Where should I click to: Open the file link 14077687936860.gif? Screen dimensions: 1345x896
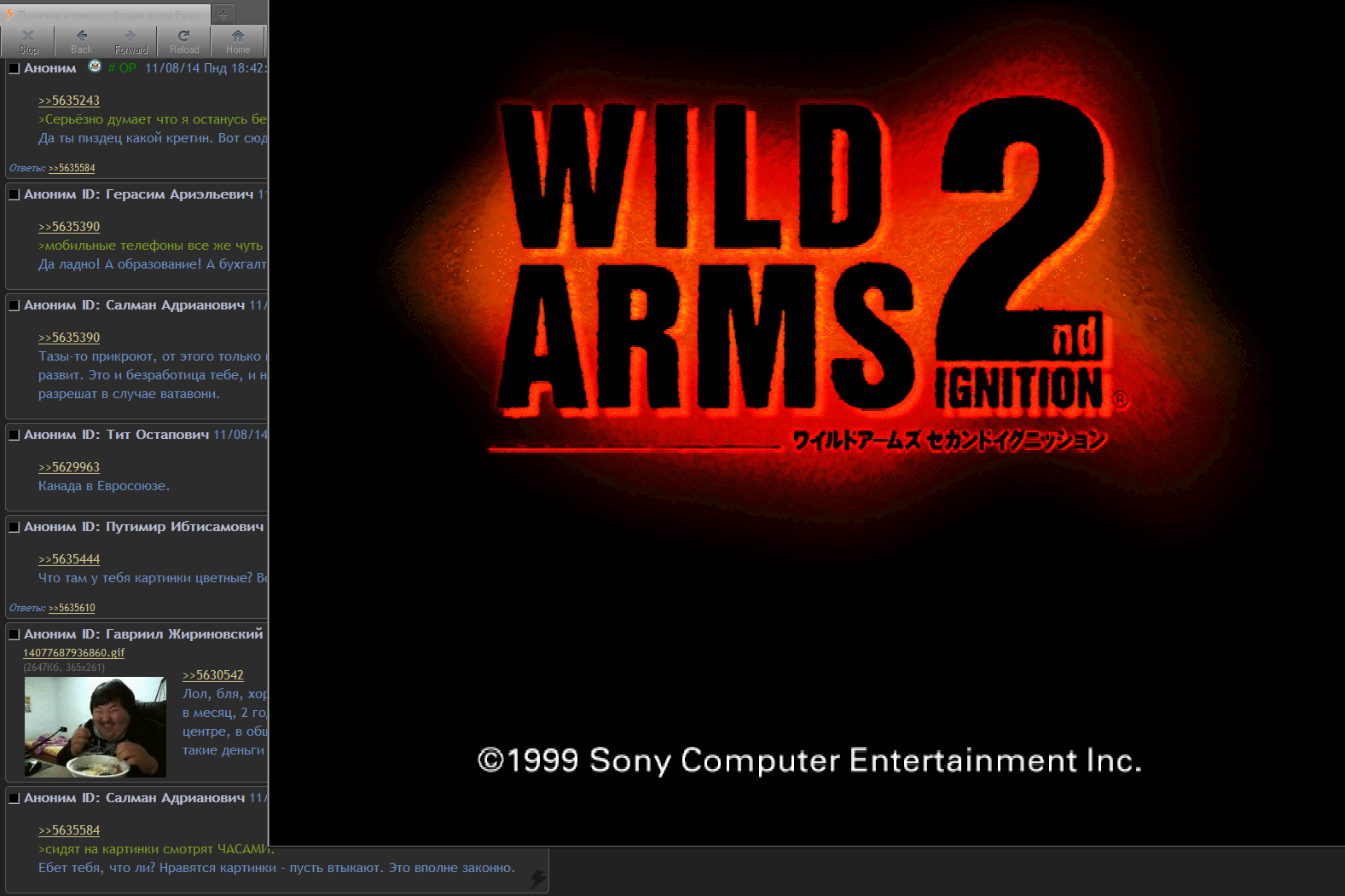[73, 653]
